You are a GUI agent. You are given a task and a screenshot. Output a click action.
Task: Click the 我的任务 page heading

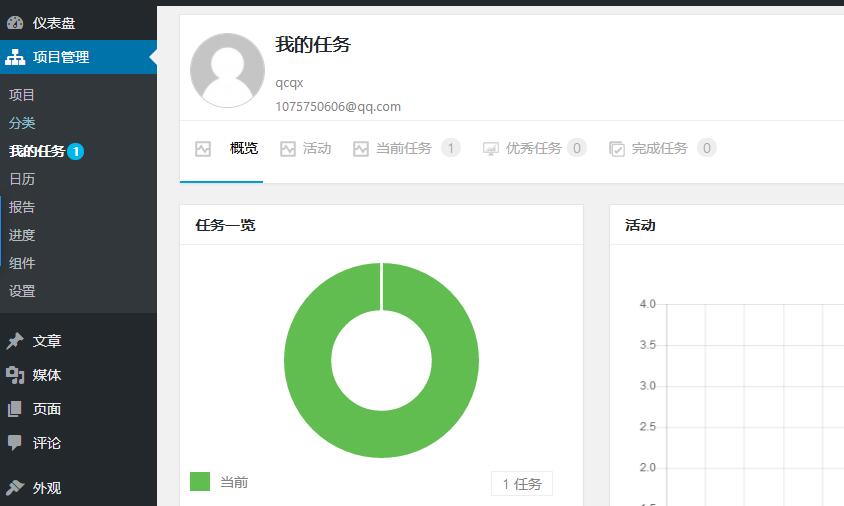click(313, 44)
